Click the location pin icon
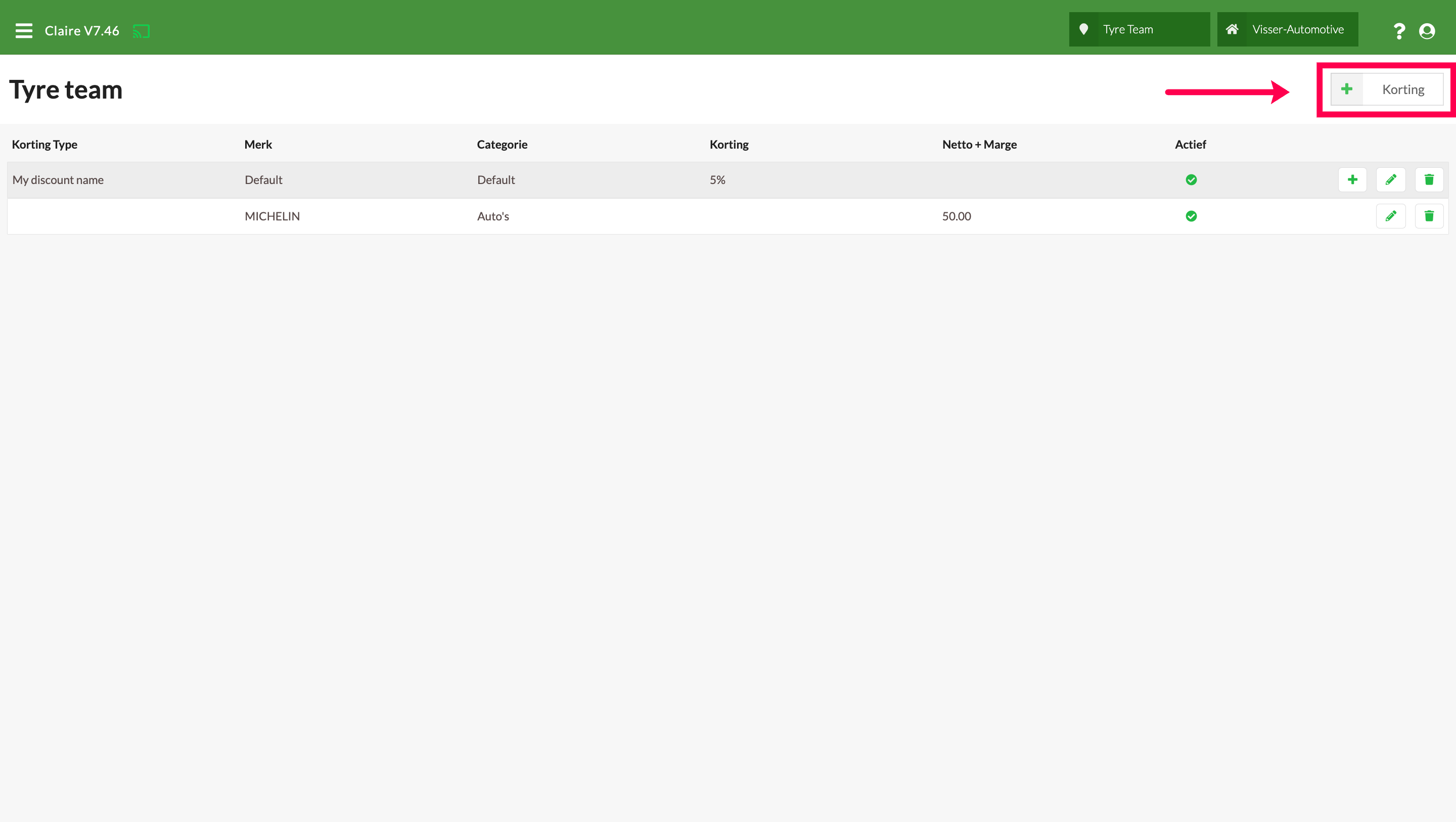 (x=1083, y=29)
